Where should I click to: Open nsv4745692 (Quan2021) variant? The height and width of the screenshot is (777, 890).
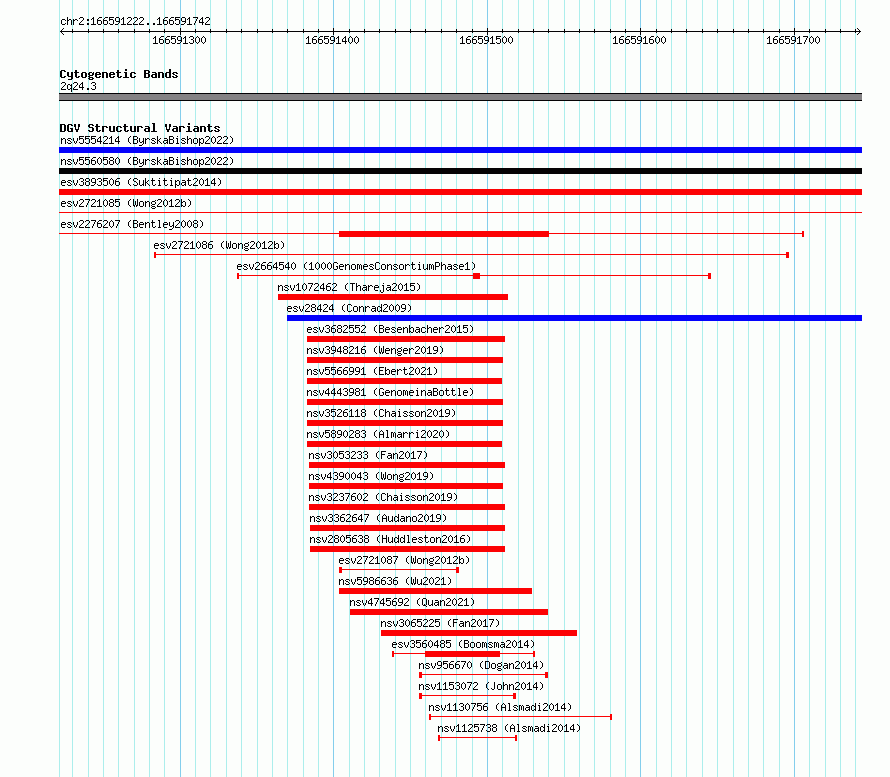(412, 602)
